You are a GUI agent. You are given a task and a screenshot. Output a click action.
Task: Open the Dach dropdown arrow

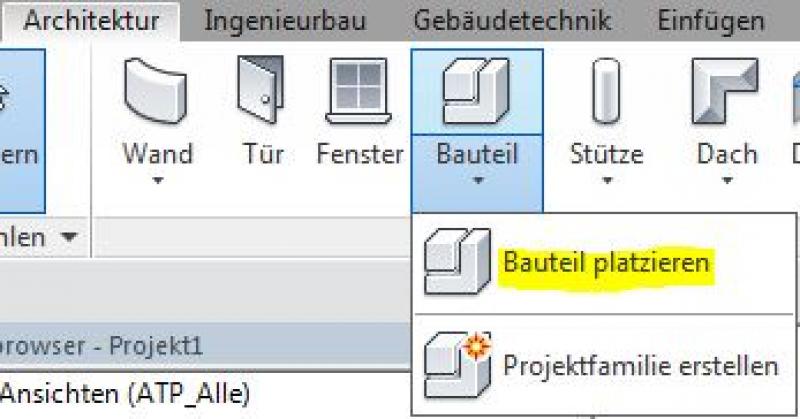pyautogui.click(x=727, y=182)
